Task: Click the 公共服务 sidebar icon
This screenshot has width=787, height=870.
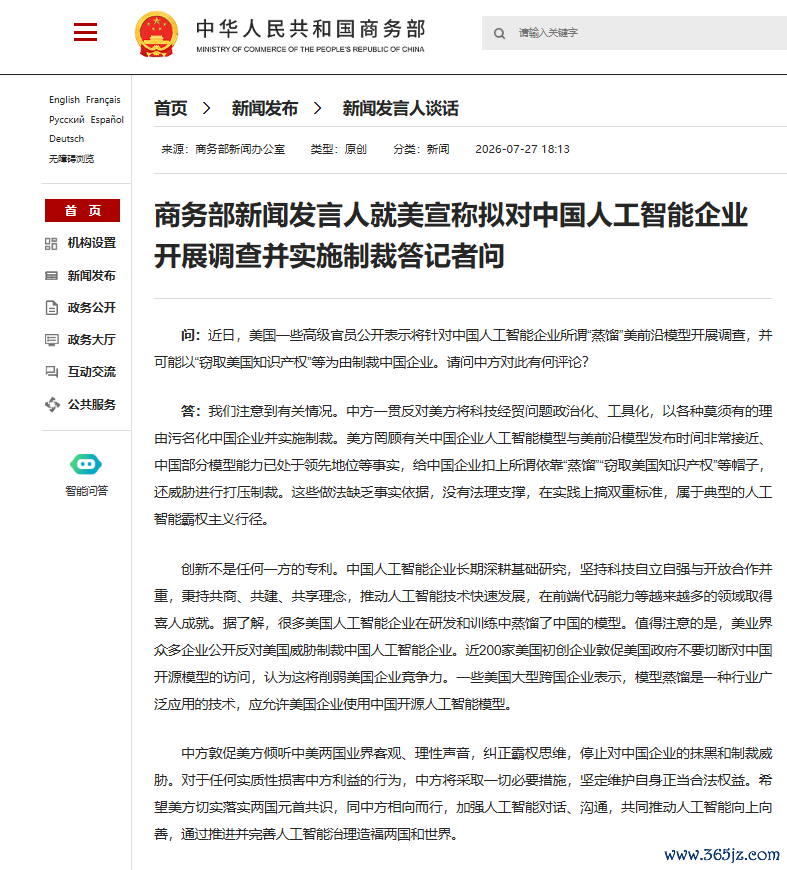Action: coord(52,404)
